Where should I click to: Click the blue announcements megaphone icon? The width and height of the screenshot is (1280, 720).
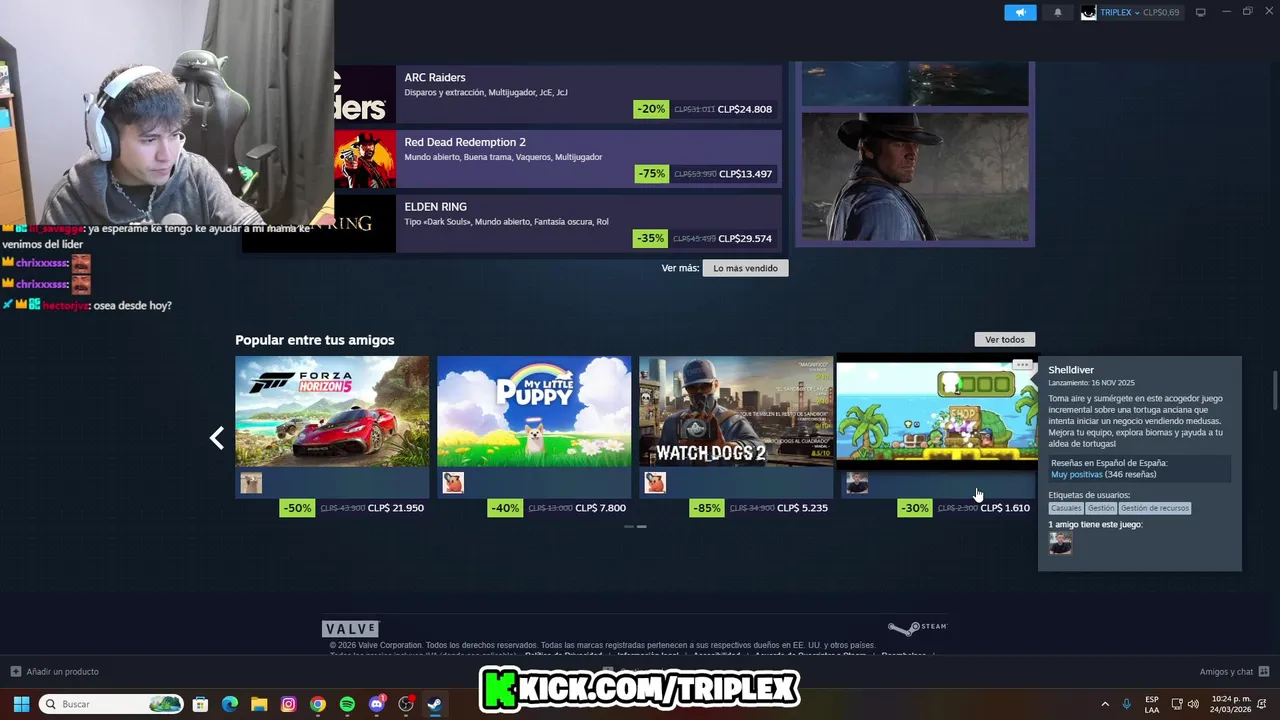click(1020, 12)
